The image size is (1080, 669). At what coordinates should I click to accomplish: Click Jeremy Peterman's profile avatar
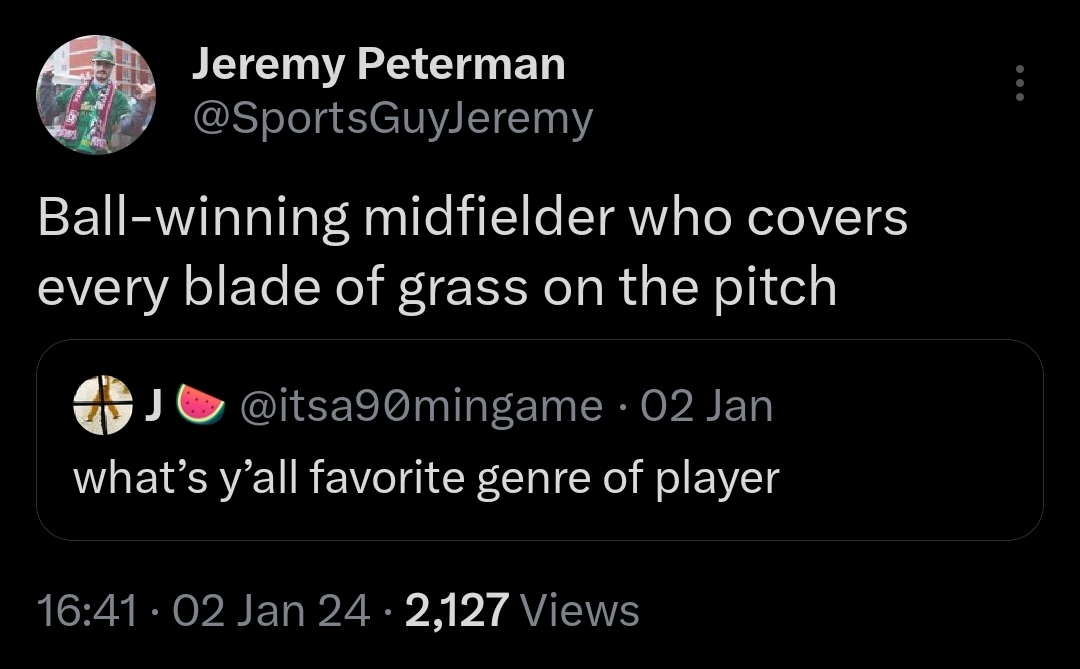[x=96, y=95]
